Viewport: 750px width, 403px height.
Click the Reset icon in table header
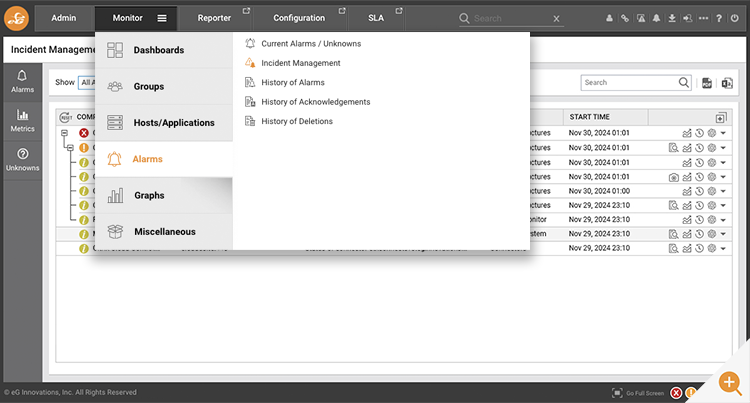point(66,117)
